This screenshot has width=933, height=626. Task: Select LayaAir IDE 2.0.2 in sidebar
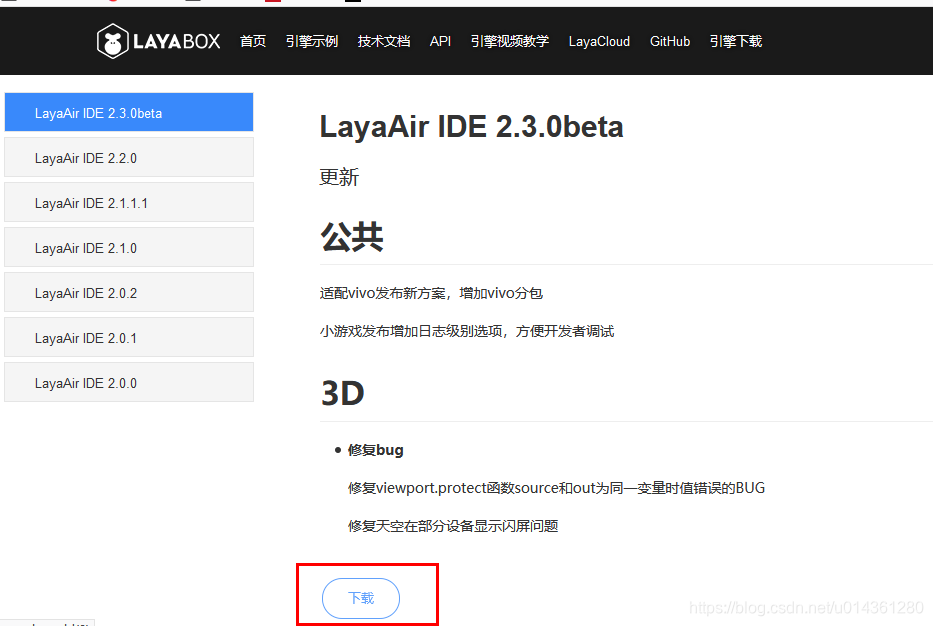128,292
